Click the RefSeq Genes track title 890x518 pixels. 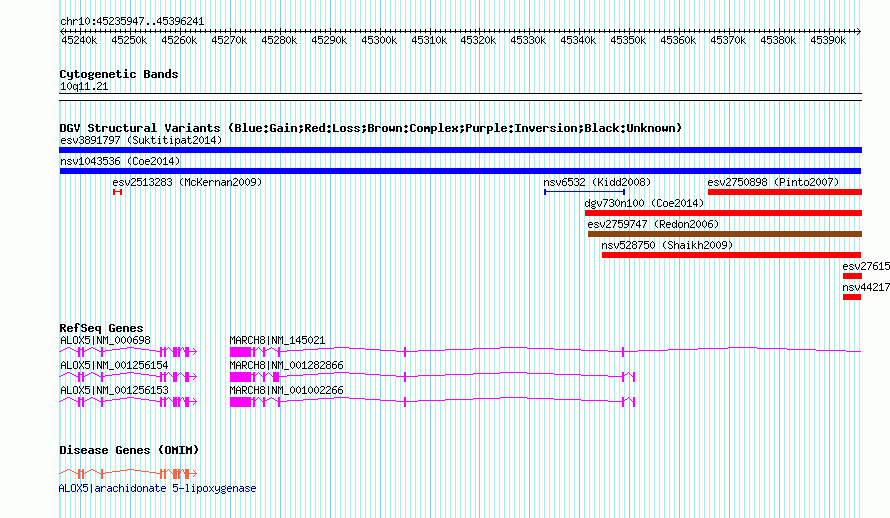101,328
